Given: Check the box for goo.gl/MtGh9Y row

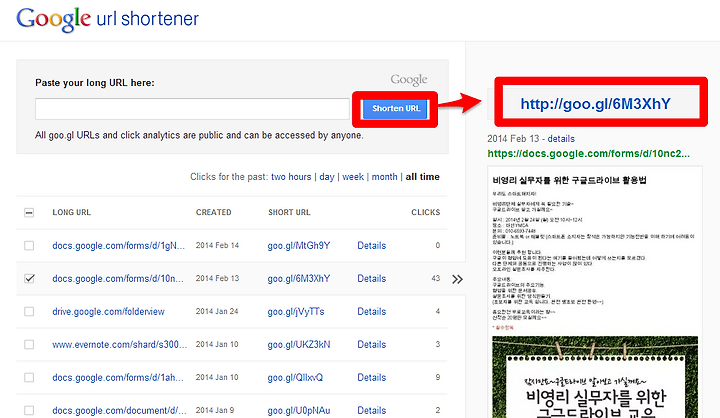Looking at the screenshot, I should coord(29,245).
